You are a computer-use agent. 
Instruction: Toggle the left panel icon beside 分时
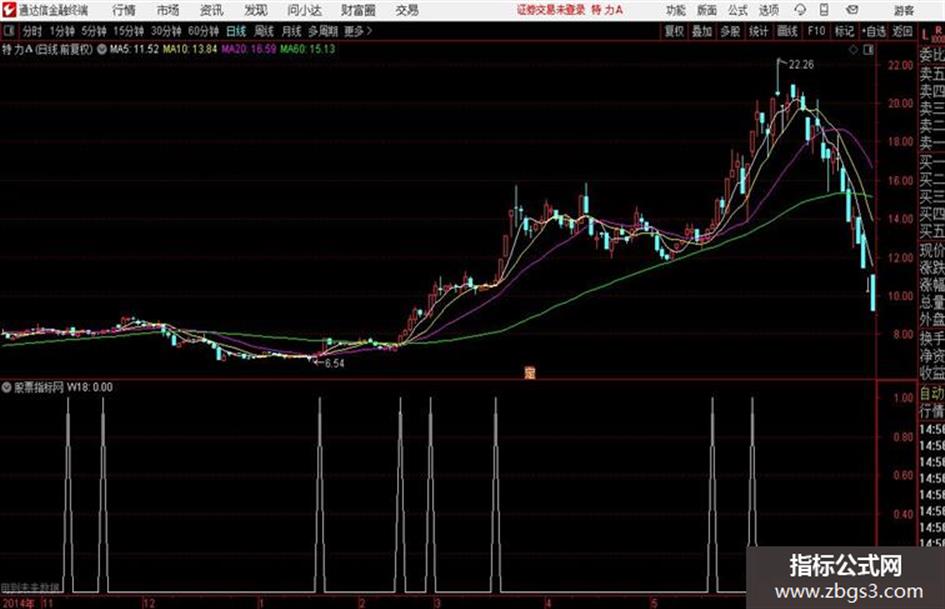8,31
